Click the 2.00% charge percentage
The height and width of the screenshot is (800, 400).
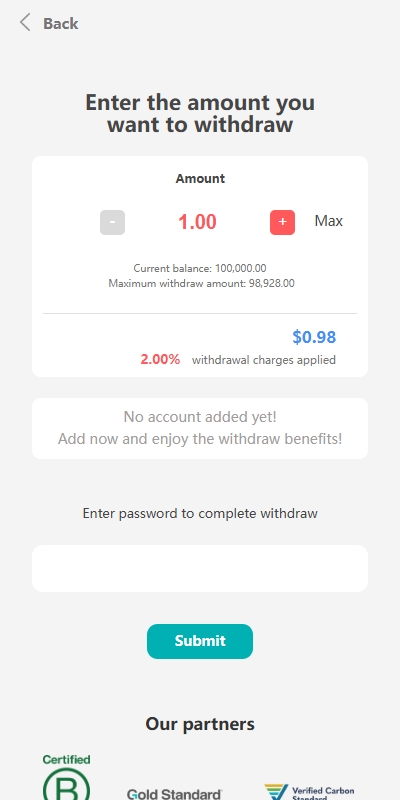[160, 360]
